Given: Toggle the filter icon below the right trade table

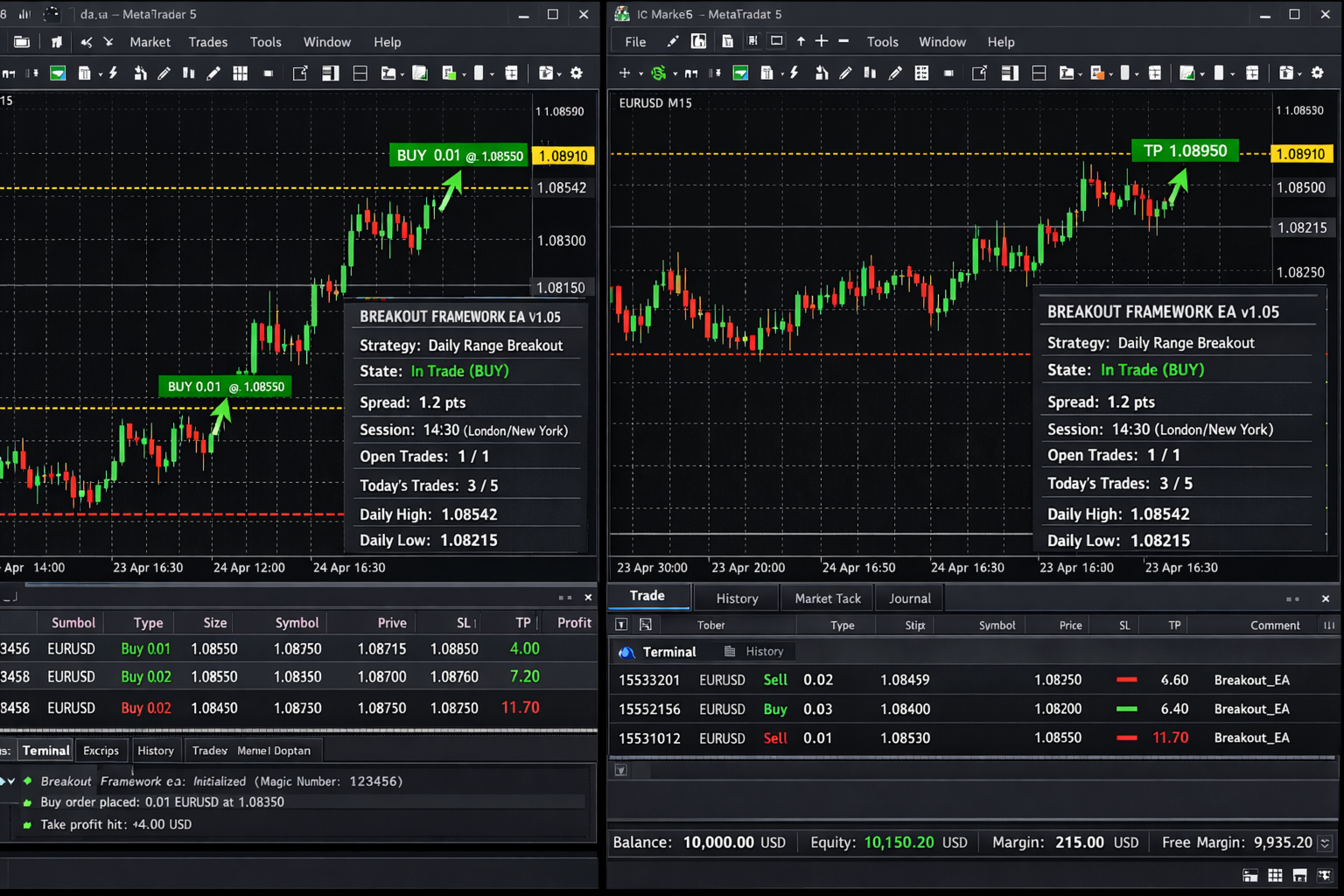Looking at the screenshot, I should point(620,770).
